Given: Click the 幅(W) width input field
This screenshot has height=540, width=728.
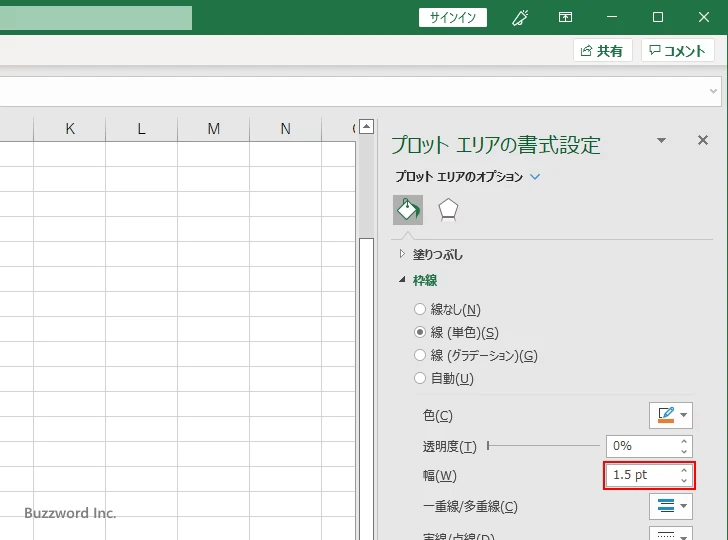Looking at the screenshot, I should [x=640, y=475].
